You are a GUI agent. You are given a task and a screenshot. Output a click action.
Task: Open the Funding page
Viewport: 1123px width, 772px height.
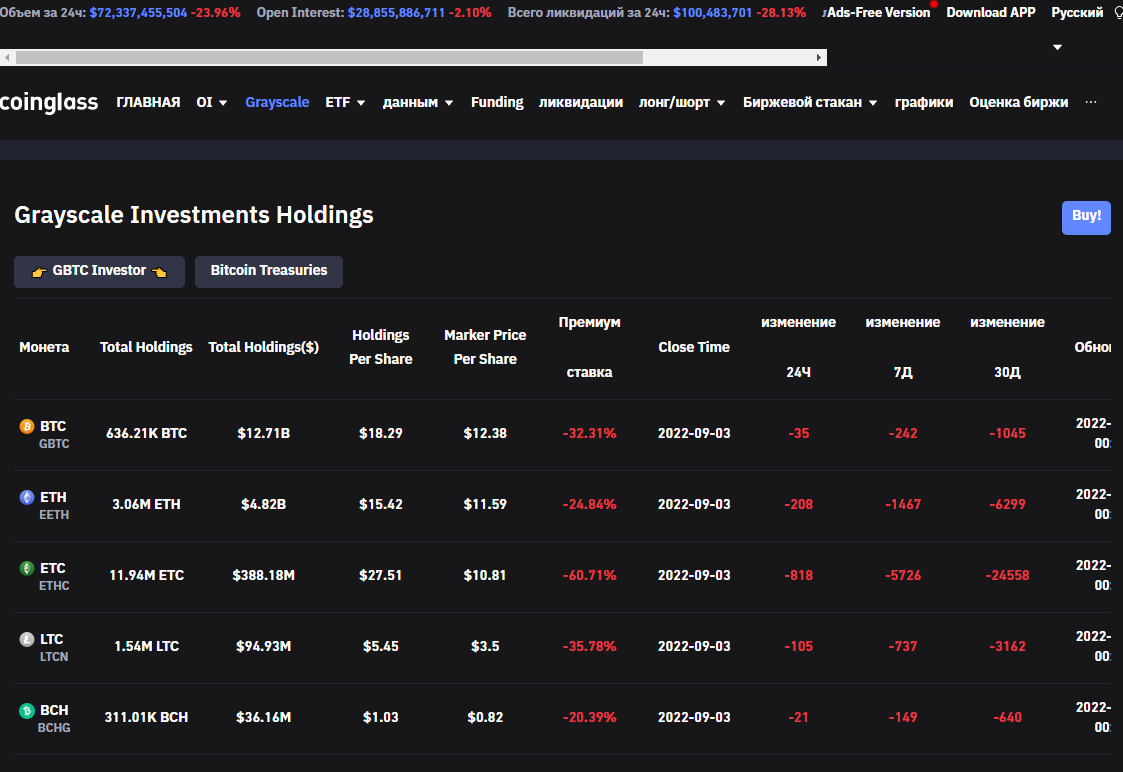(497, 102)
